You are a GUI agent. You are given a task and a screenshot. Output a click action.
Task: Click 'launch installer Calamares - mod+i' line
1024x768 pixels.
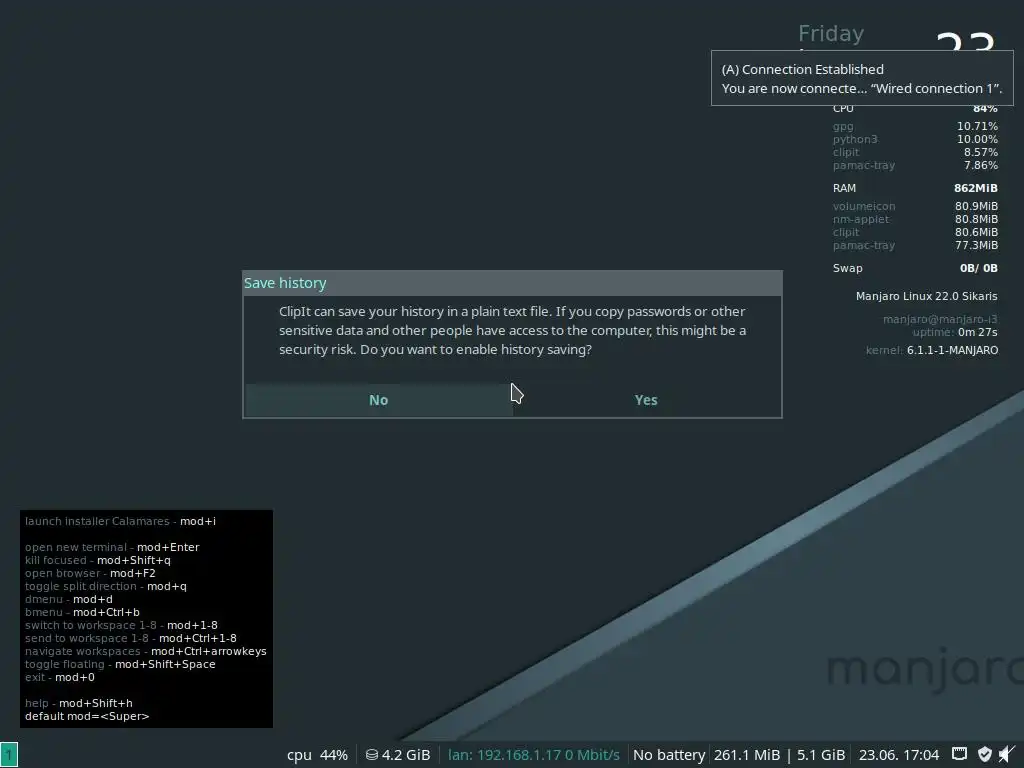tap(120, 521)
